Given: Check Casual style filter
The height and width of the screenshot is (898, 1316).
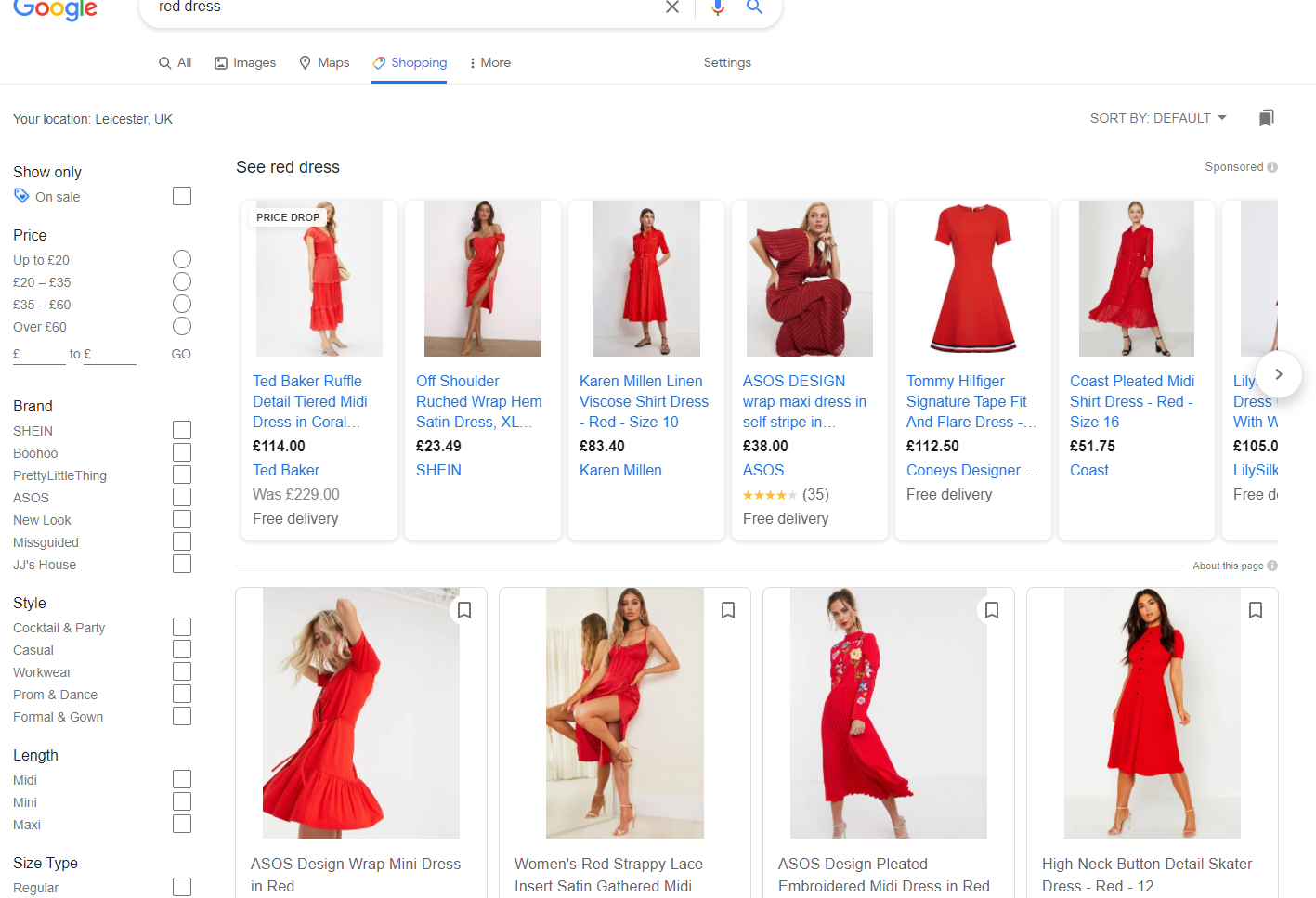Looking at the screenshot, I should tap(182, 649).
